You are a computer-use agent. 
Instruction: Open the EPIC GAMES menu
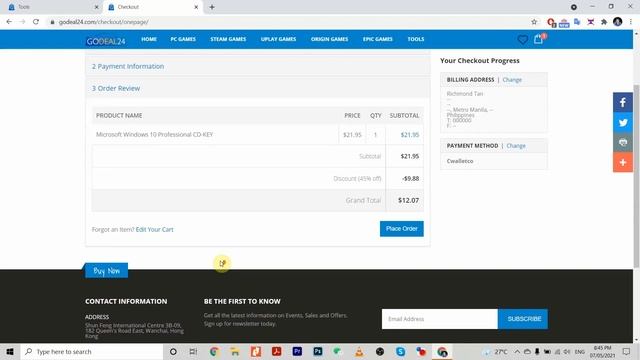click(x=378, y=39)
